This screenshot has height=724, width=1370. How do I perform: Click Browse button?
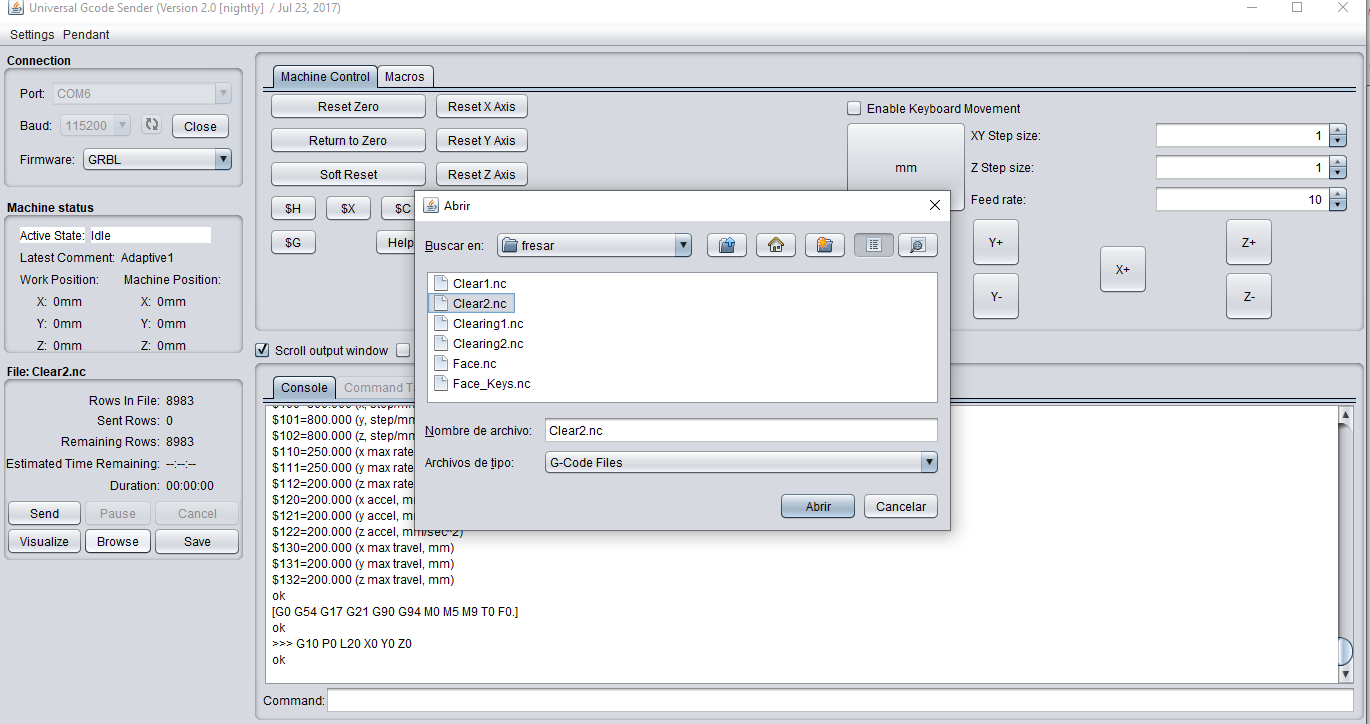coord(118,541)
